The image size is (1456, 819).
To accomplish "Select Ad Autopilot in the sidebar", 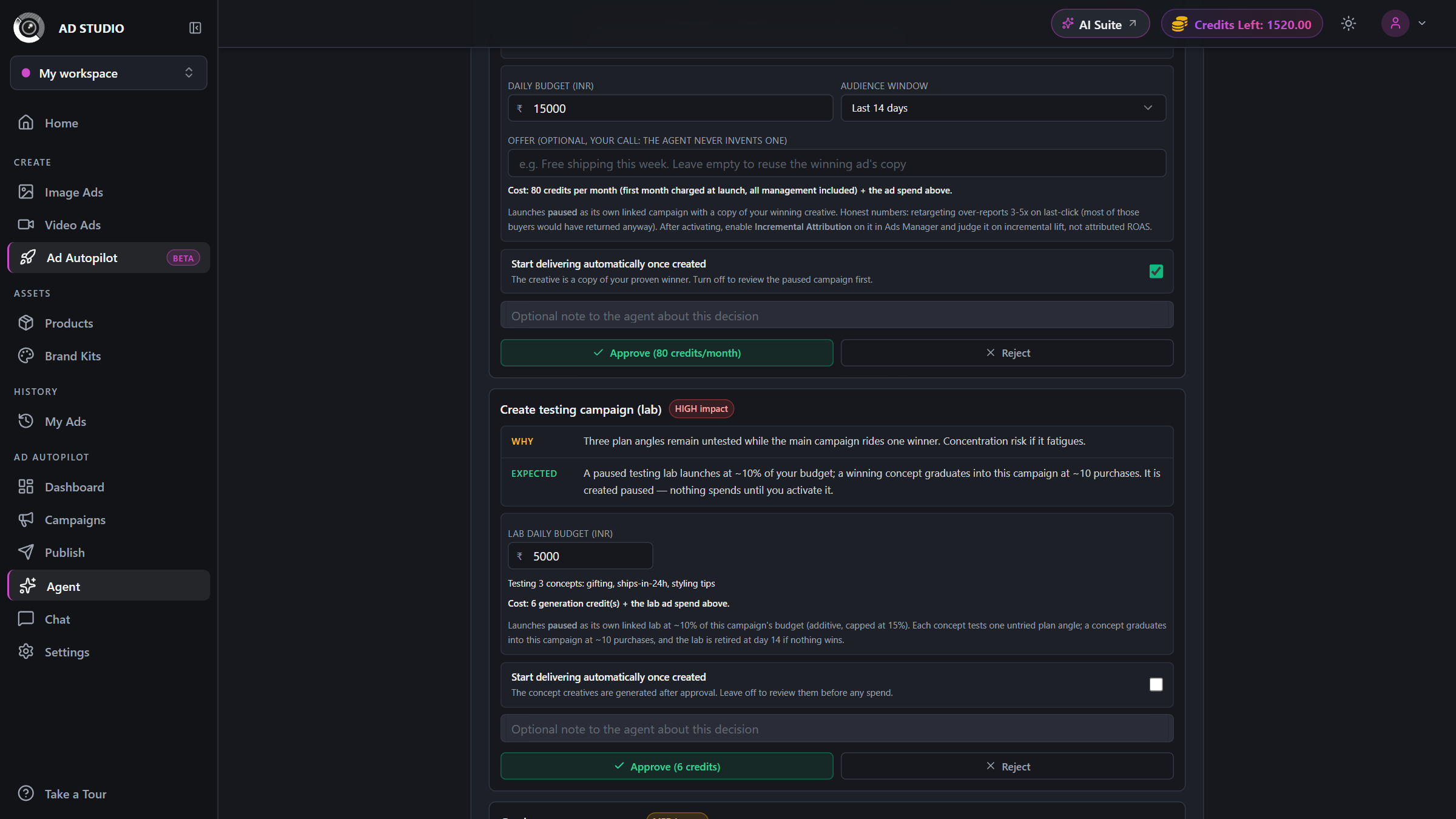I will point(109,257).
